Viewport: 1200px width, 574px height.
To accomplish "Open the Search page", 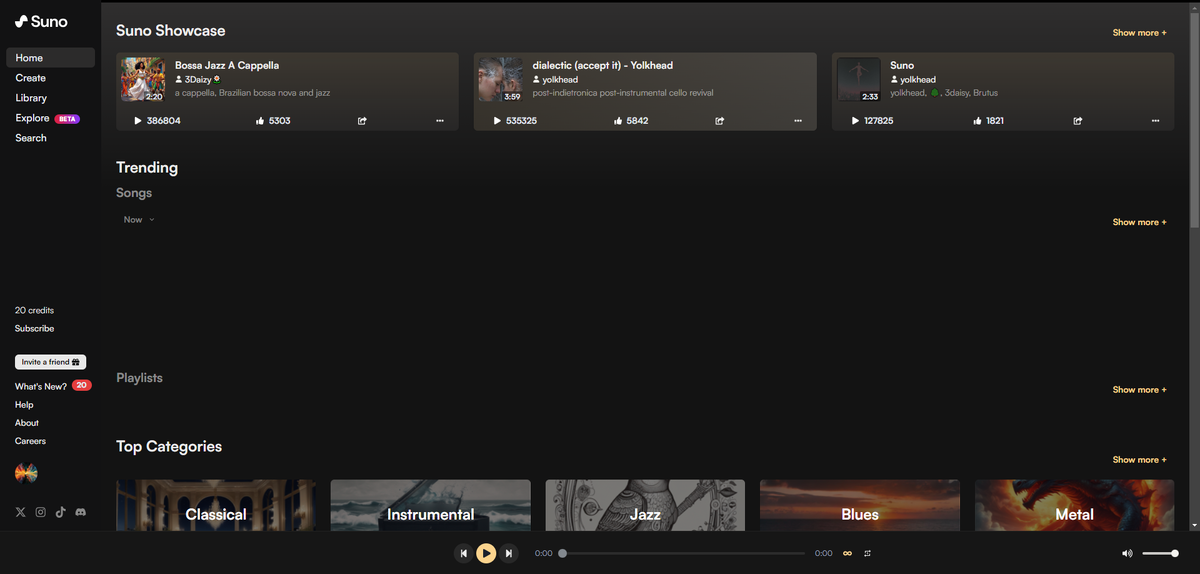I will [31, 138].
